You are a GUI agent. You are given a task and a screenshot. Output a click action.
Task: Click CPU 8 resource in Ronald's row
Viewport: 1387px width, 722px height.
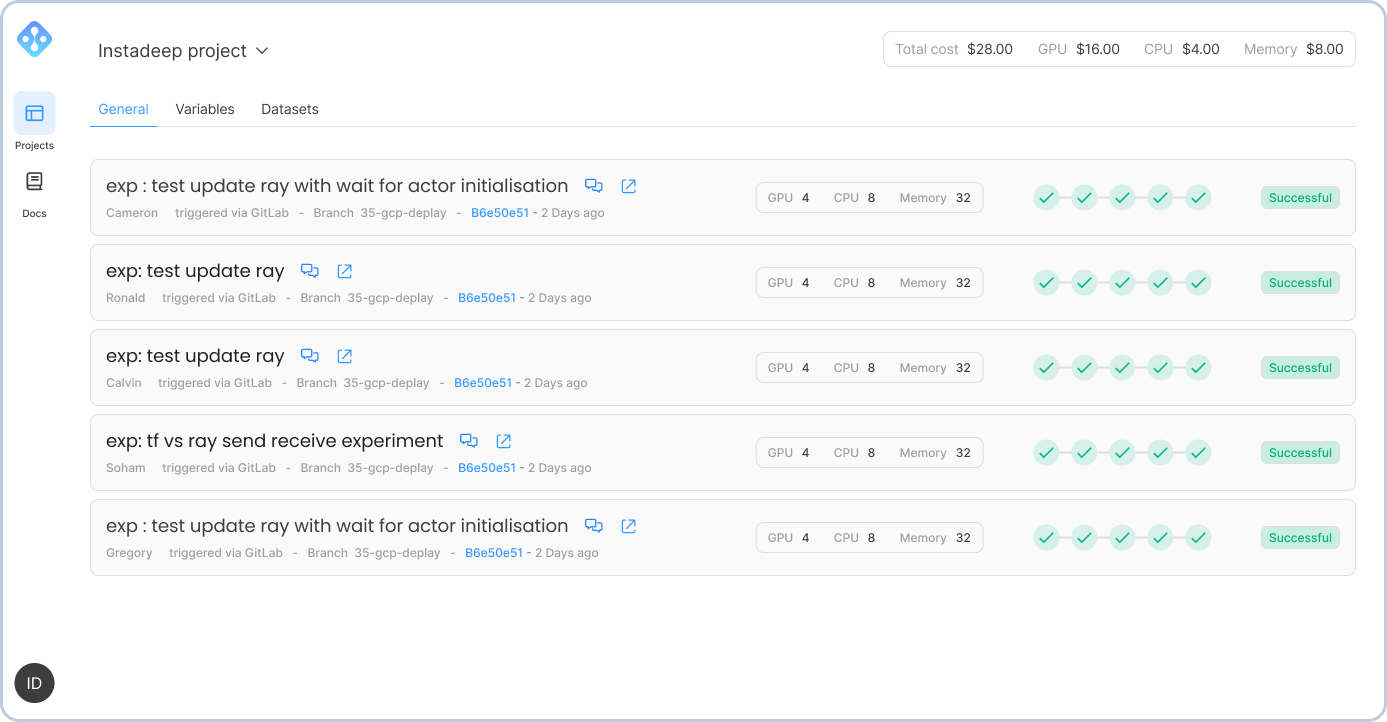(x=854, y=283)
